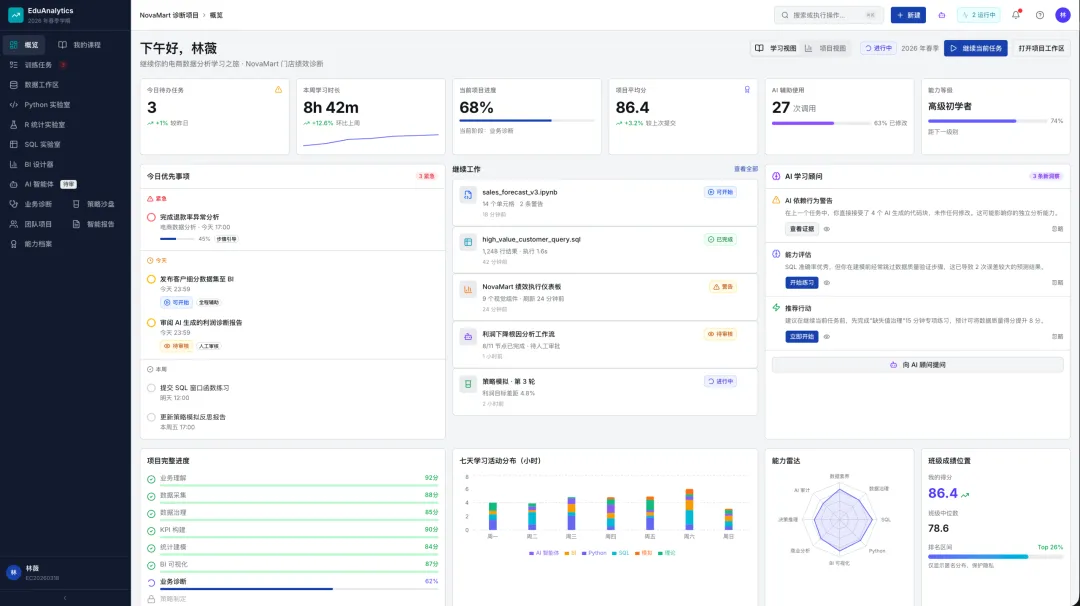
Task: Open the Python 实验室 sidebar icon
Action: [x=13, y=105]
